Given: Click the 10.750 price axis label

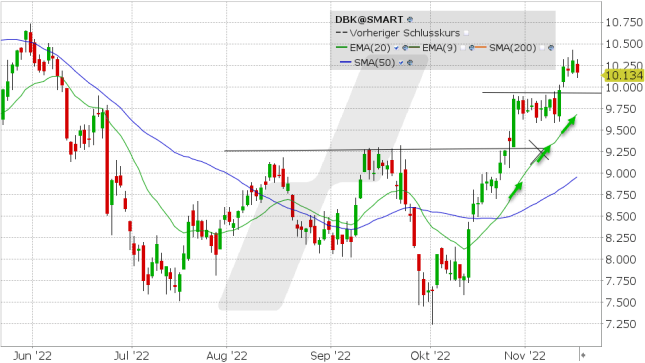Looking at the screenshot, I should point(624,22).
